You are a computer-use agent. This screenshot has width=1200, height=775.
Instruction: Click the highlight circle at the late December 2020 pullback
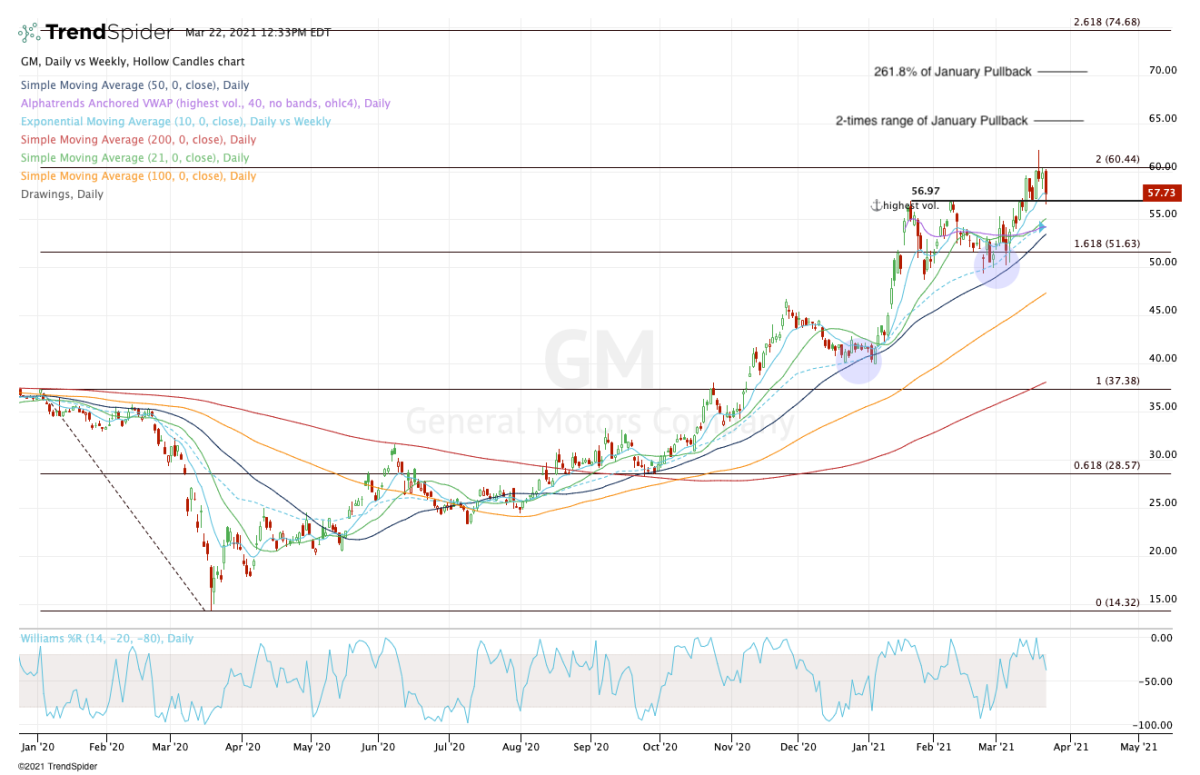[x=858, y=360]
